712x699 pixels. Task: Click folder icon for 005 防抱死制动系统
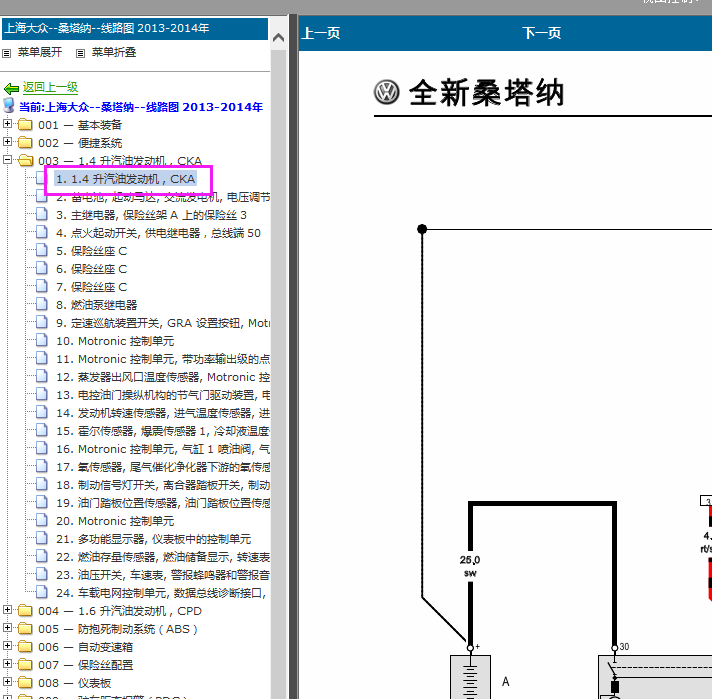point(25,629)
